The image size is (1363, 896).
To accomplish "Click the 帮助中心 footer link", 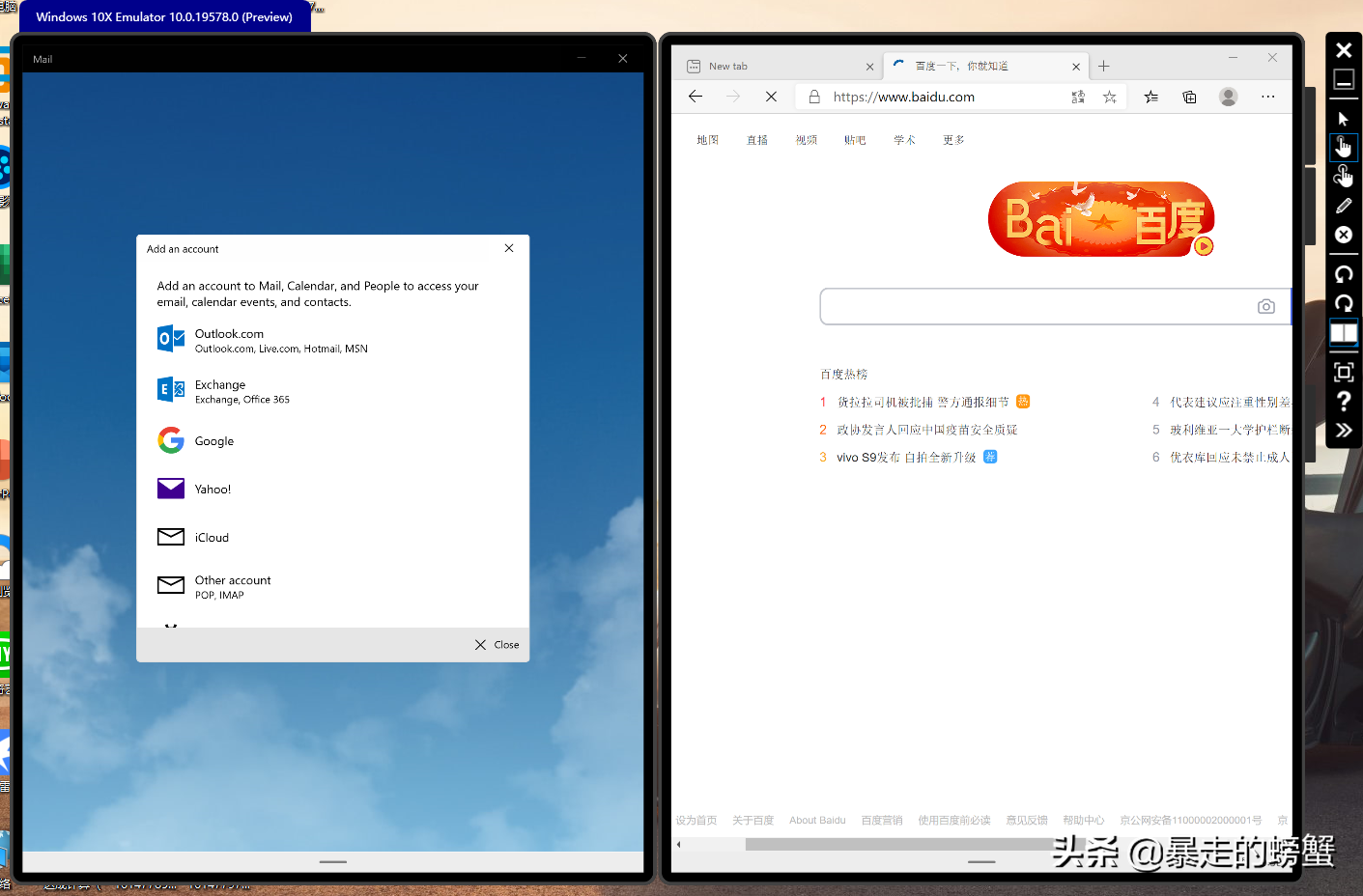I will [1084, 820].
